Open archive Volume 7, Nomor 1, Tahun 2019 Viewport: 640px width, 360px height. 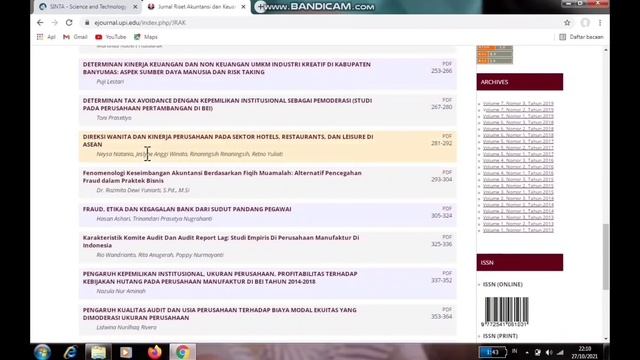point(518,116)
